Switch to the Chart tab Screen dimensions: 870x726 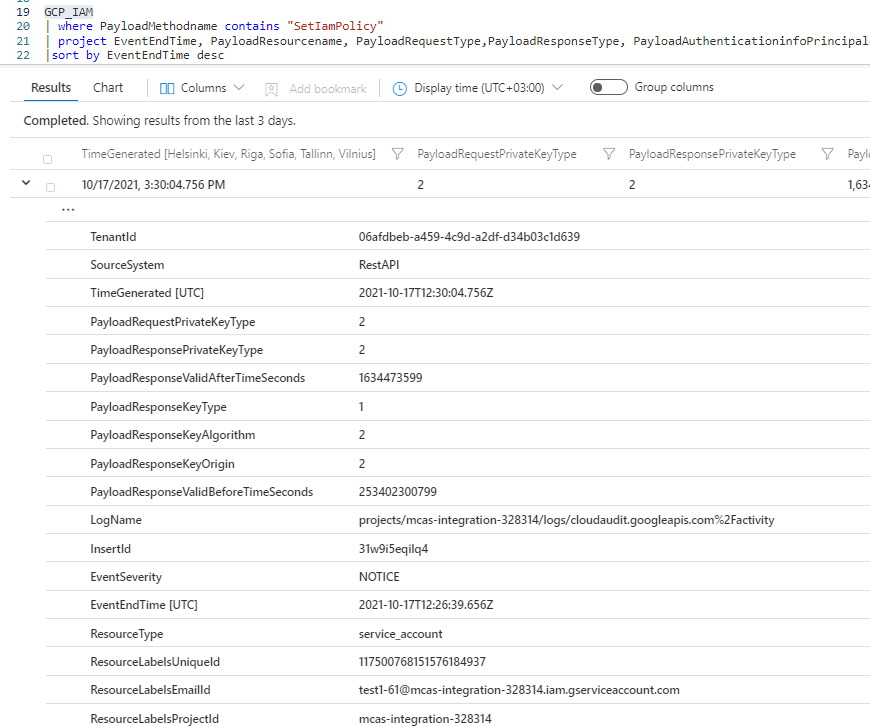click(x=108, y=87)
